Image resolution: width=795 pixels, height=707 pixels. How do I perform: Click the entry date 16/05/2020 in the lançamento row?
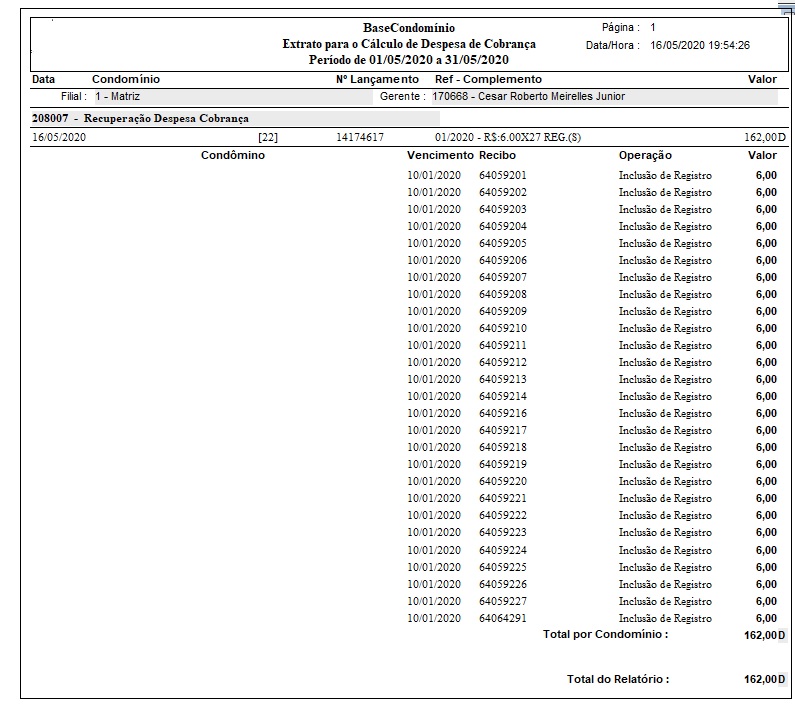[x=59, y=137]
